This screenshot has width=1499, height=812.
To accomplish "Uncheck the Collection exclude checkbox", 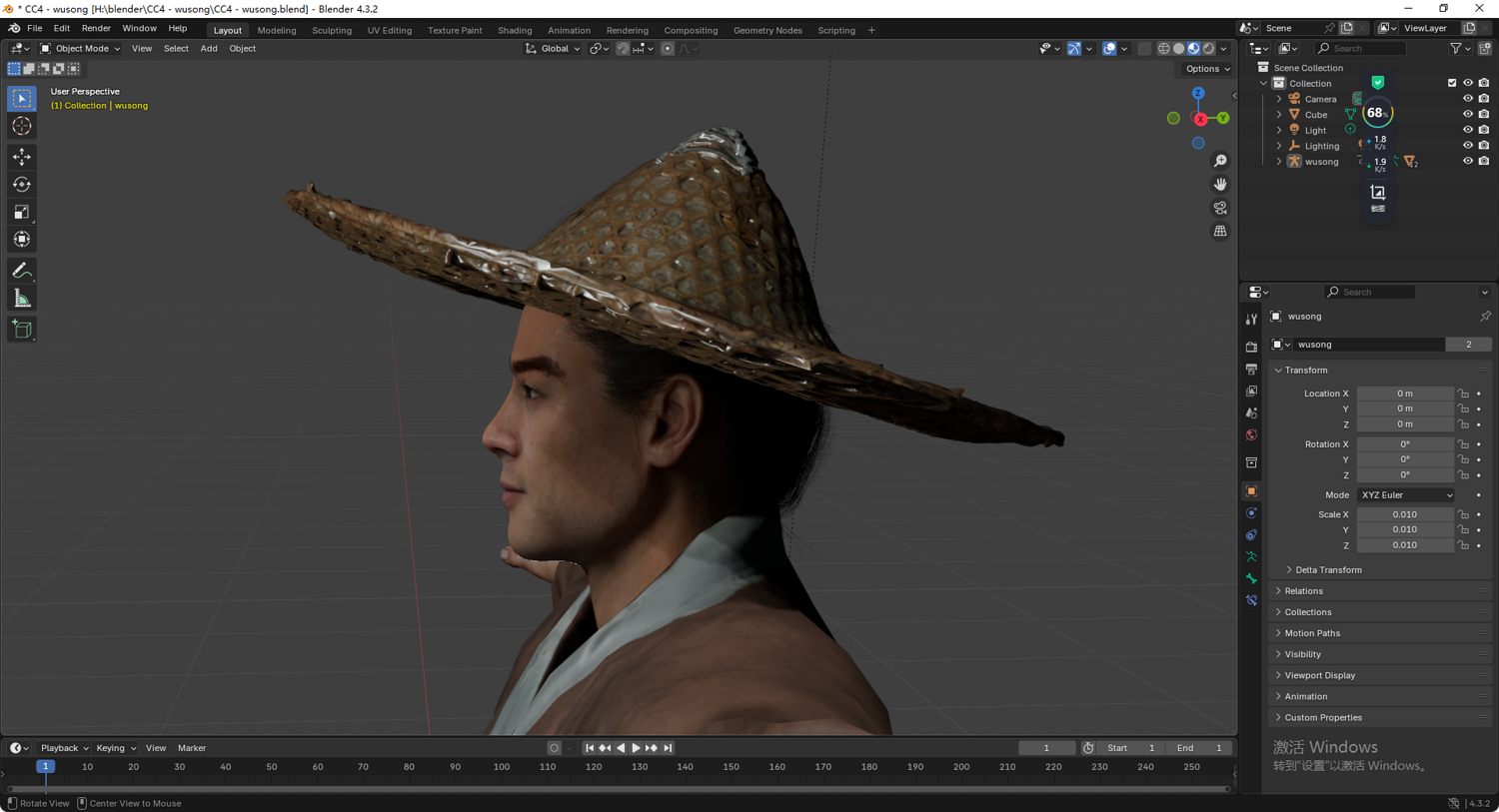I will 1452,83.
